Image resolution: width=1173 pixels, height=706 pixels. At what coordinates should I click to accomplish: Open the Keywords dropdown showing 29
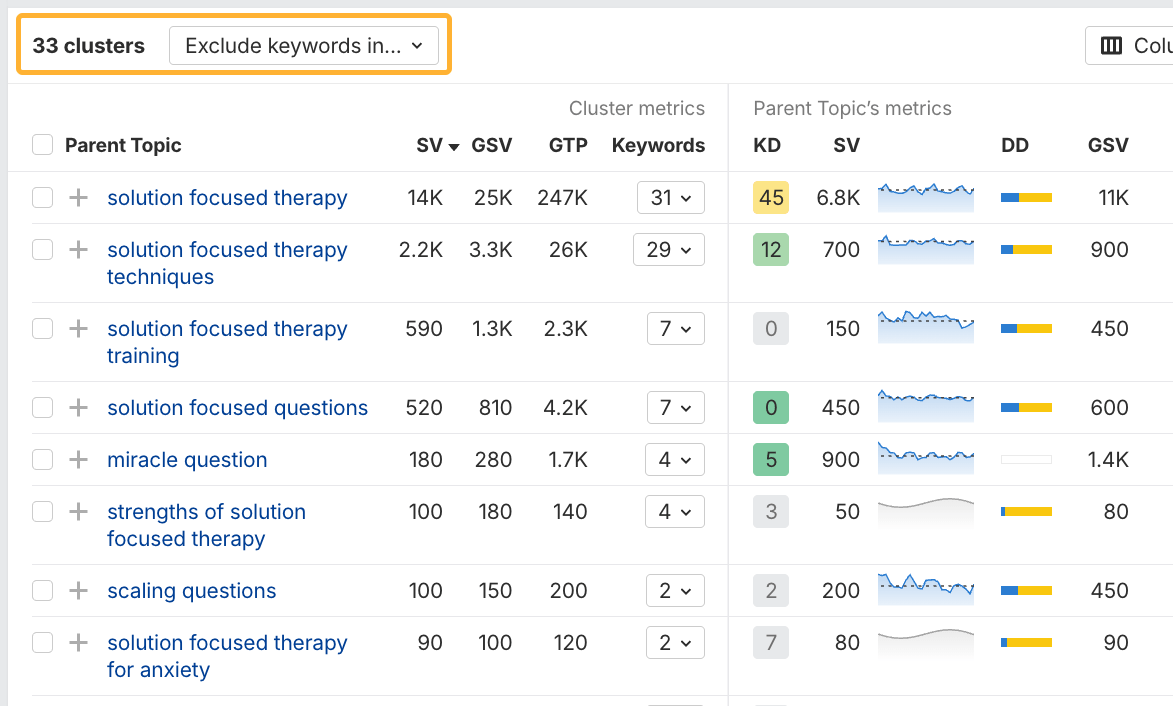pos(668,249)
